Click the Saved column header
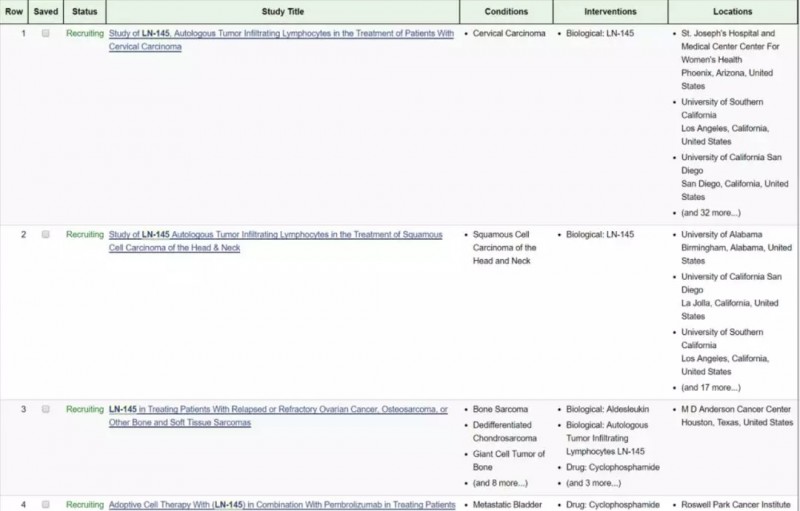Screen dimensions: 800x511 [x=46, y=12]
